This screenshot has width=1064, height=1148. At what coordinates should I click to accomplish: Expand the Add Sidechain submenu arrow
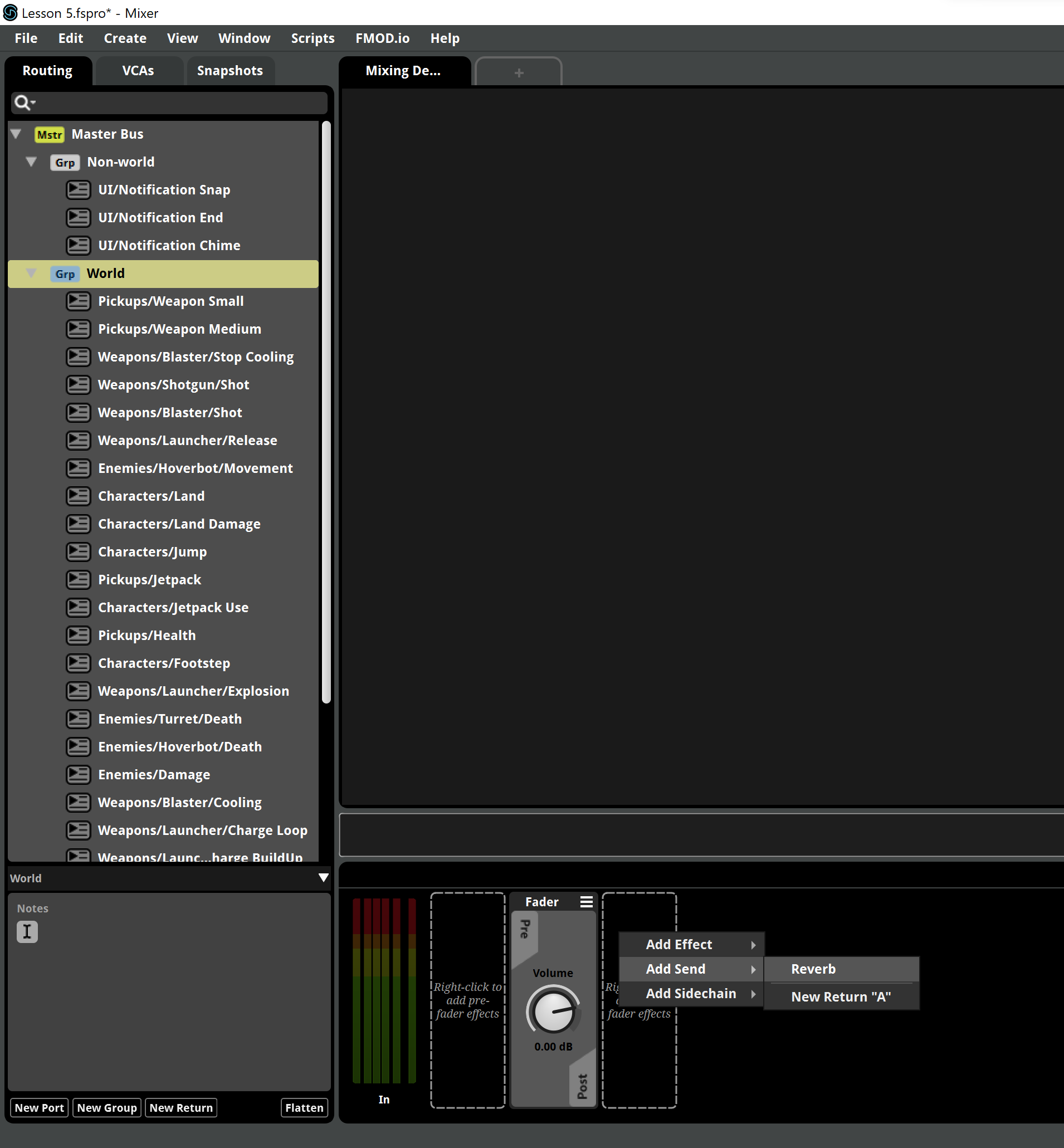[x=753, y=994]
